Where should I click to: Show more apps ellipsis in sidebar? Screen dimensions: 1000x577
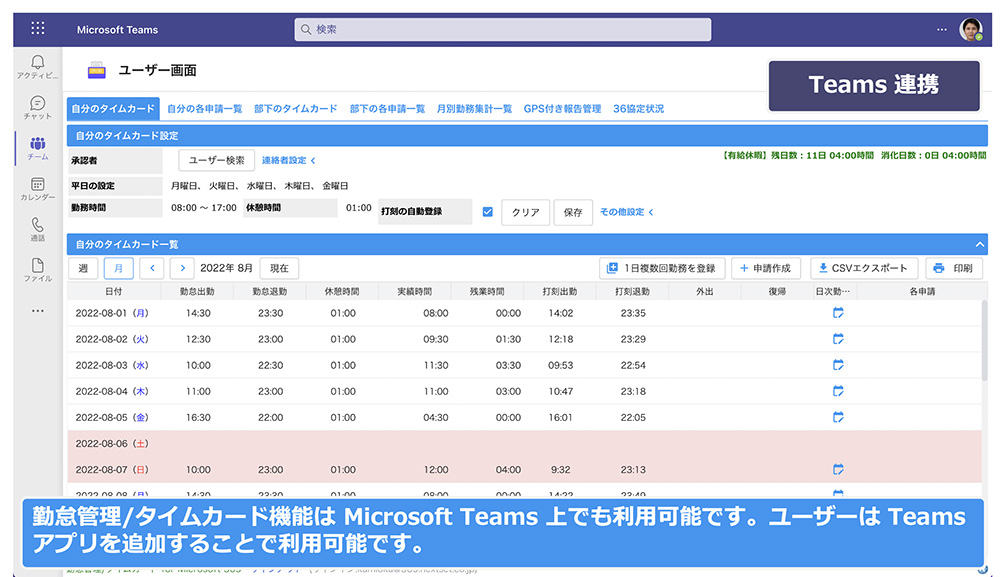point(38,311)
